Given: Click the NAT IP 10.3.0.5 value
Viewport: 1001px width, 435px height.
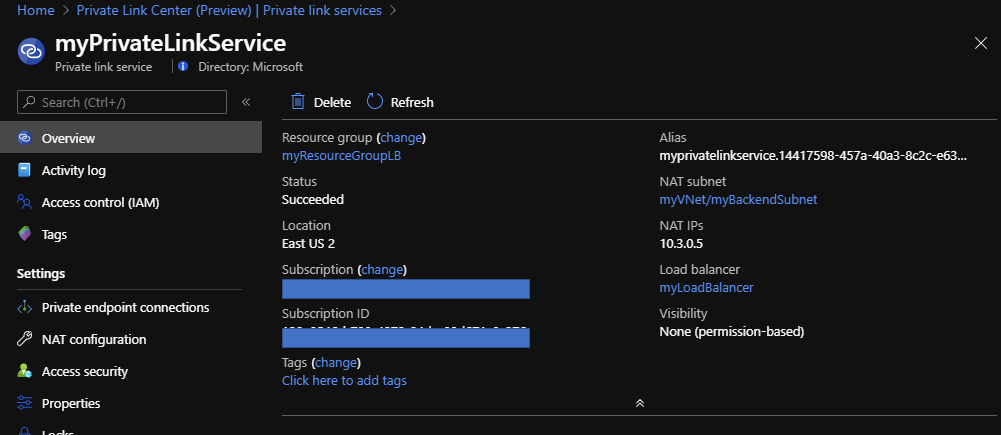Looking at the screenshot, I should tap(681, 243).
